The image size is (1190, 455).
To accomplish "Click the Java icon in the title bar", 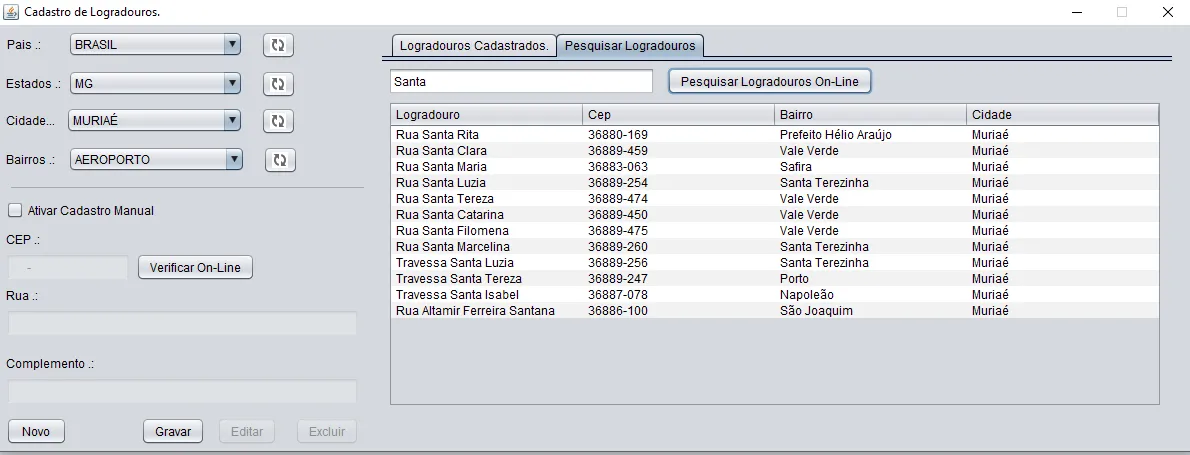I will pos(12,12).
